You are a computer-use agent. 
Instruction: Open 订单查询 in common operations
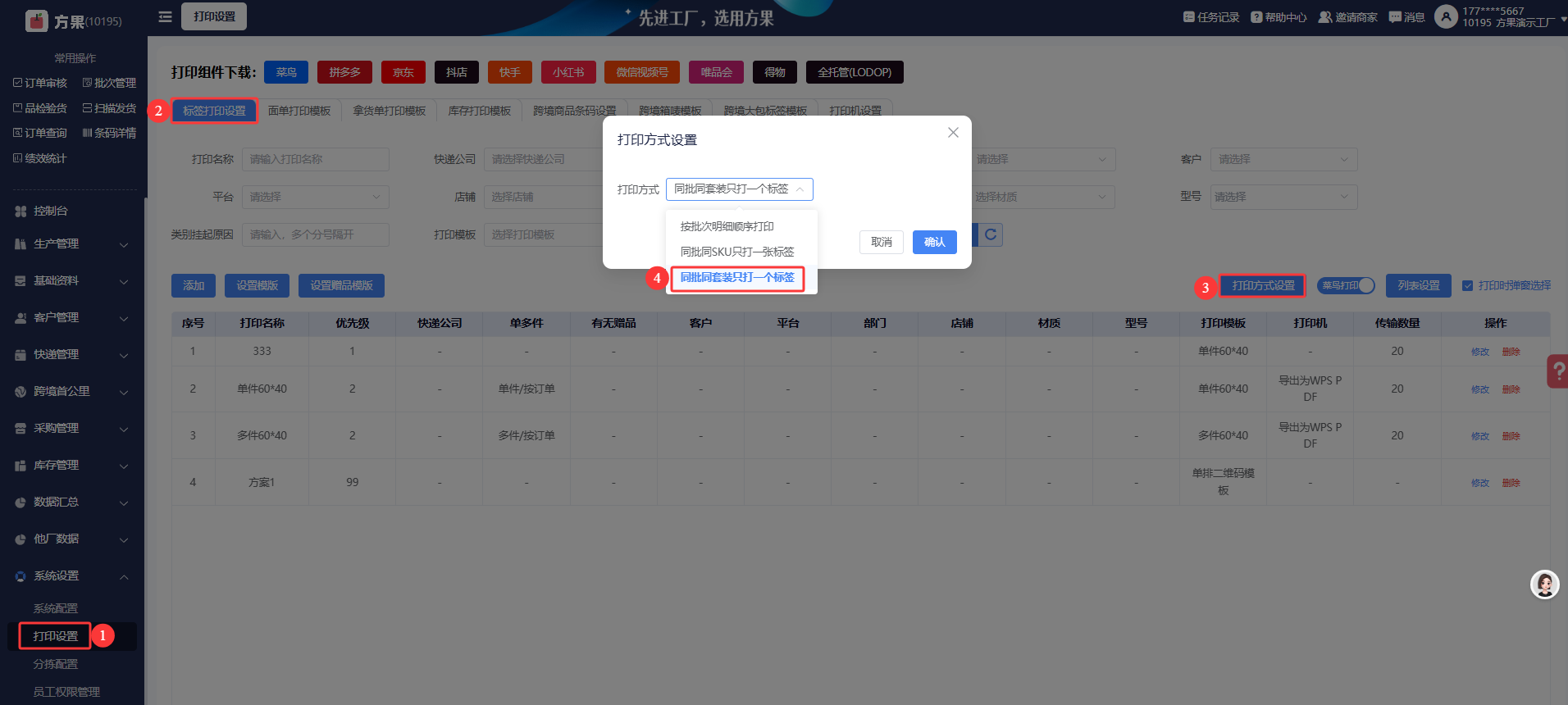point(40,133)
